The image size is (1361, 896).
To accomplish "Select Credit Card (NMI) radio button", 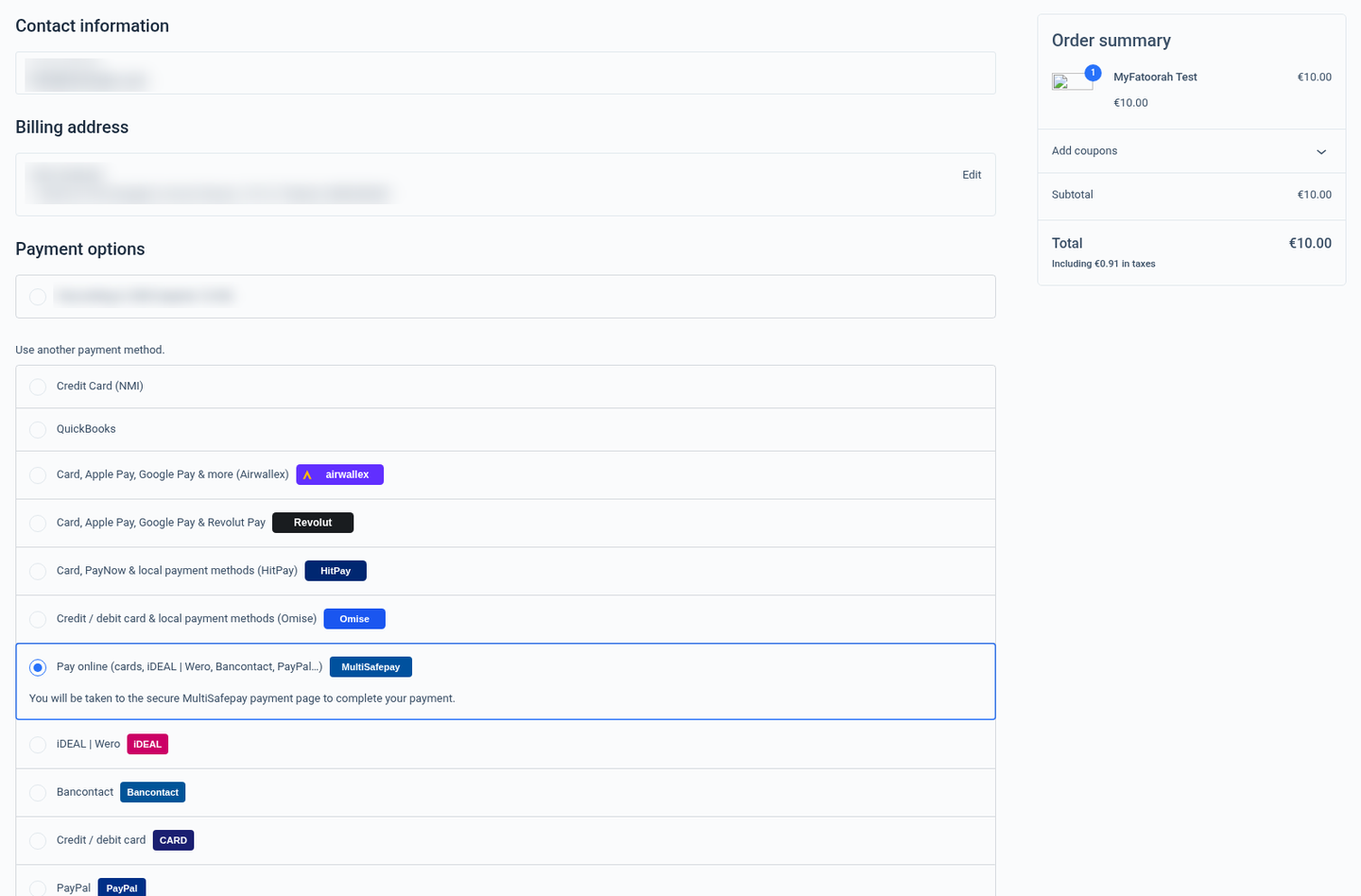I will (38, 387).
